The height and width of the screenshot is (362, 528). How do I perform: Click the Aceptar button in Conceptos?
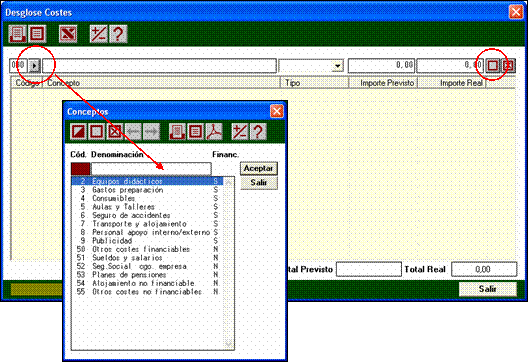[x=259, y=168]
